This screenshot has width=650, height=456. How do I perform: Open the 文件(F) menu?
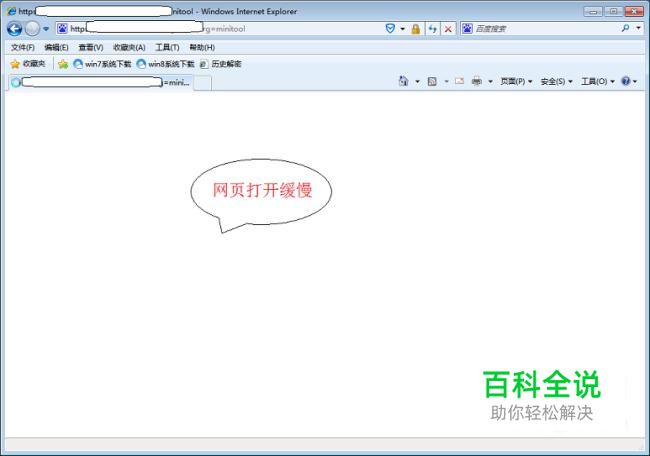point(23,47)
